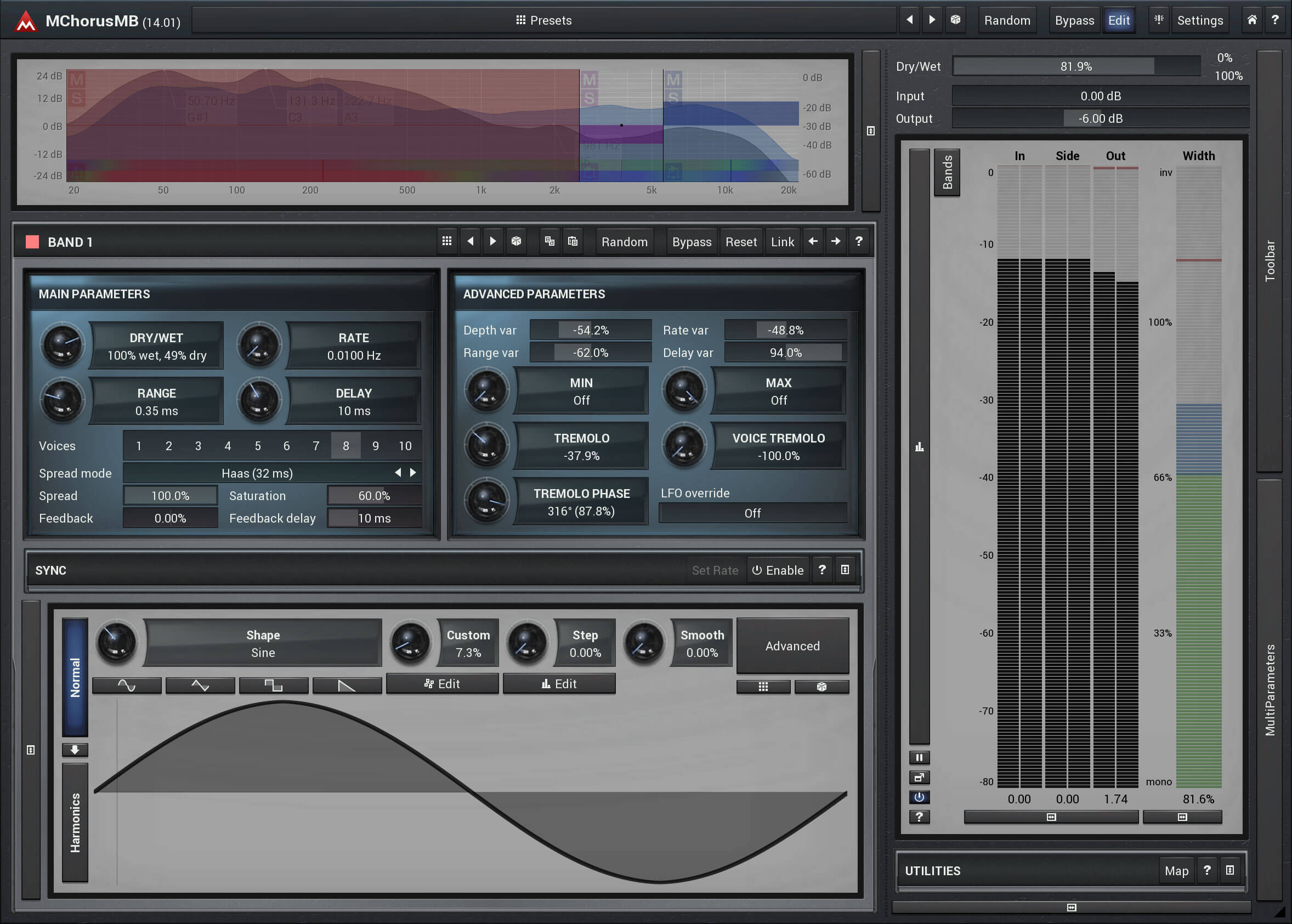Viewport: 1292px width, 924px height.
Task: Click the Band 1 Reset button
Action: (x=741, y=241)
